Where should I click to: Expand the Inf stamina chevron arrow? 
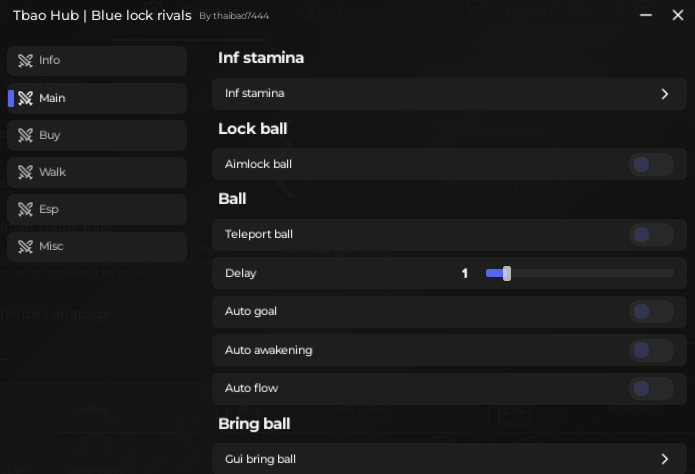(664, 94)
